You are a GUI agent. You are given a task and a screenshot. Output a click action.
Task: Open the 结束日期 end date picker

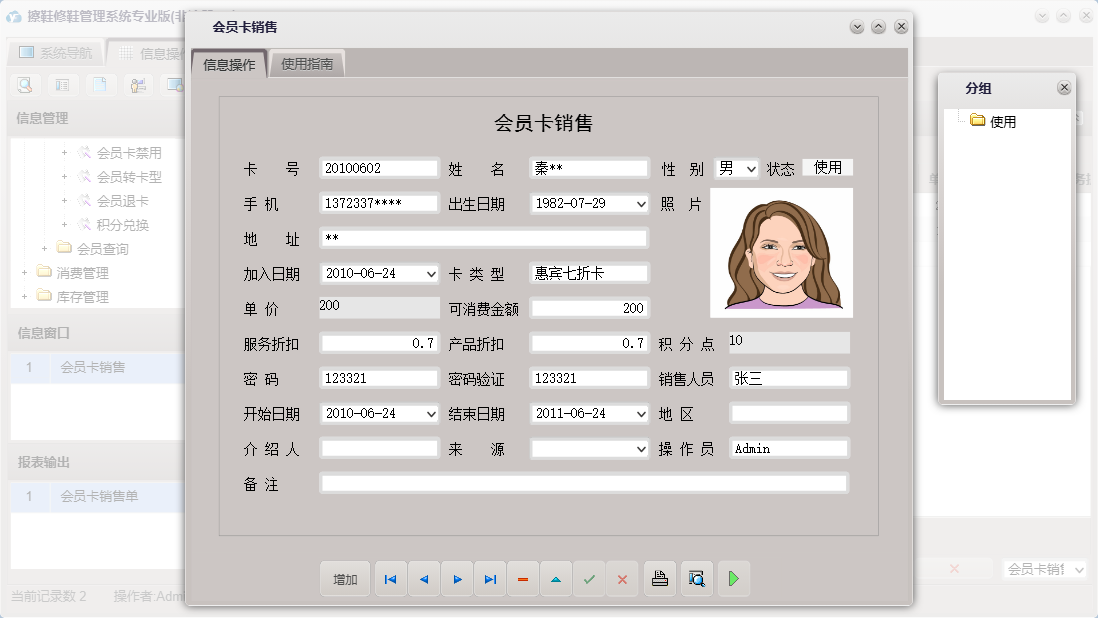click(x=641, y=414)
